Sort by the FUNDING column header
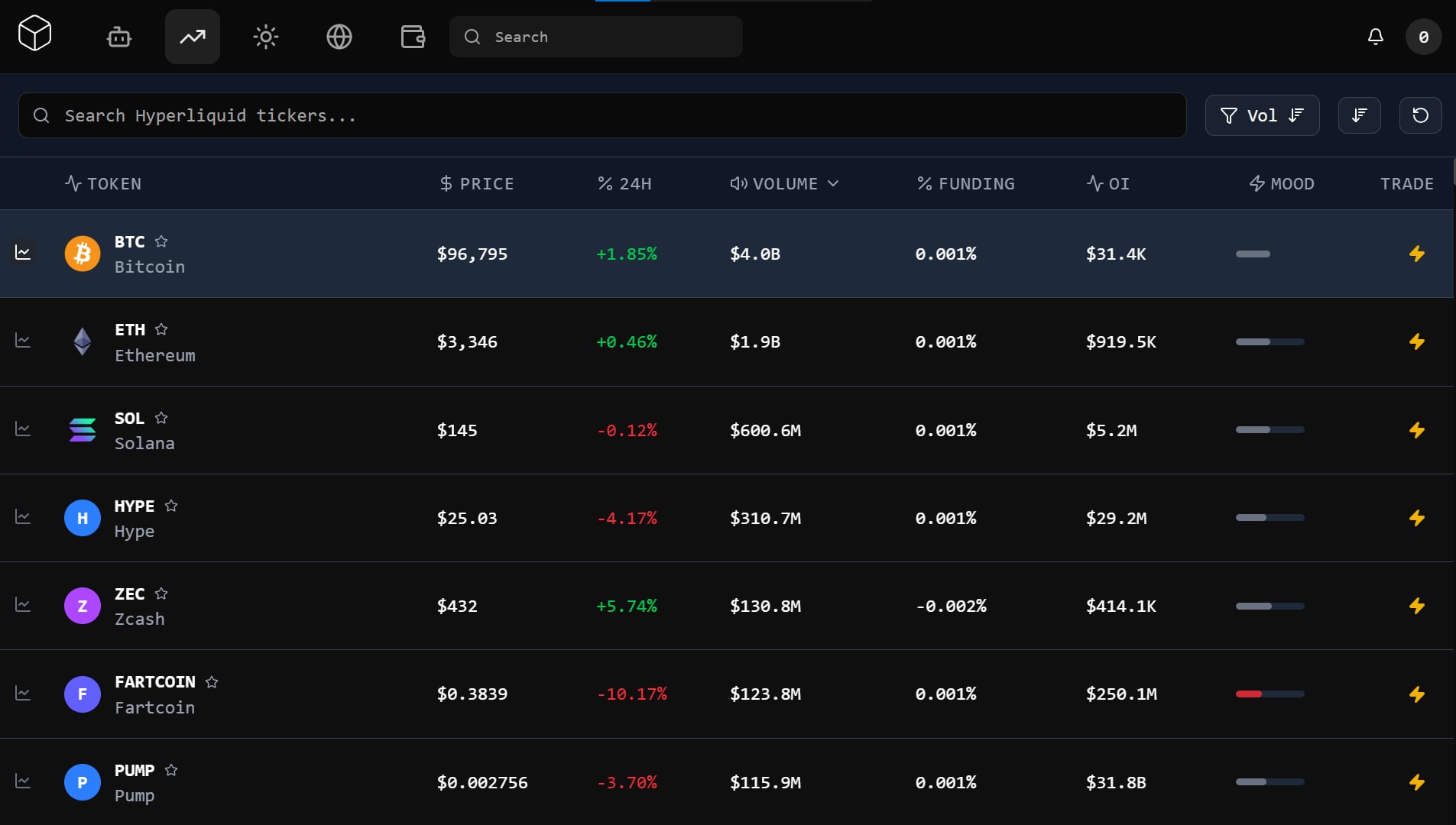Viewport: 1456px width, 825px height. (x=966, y=183)
